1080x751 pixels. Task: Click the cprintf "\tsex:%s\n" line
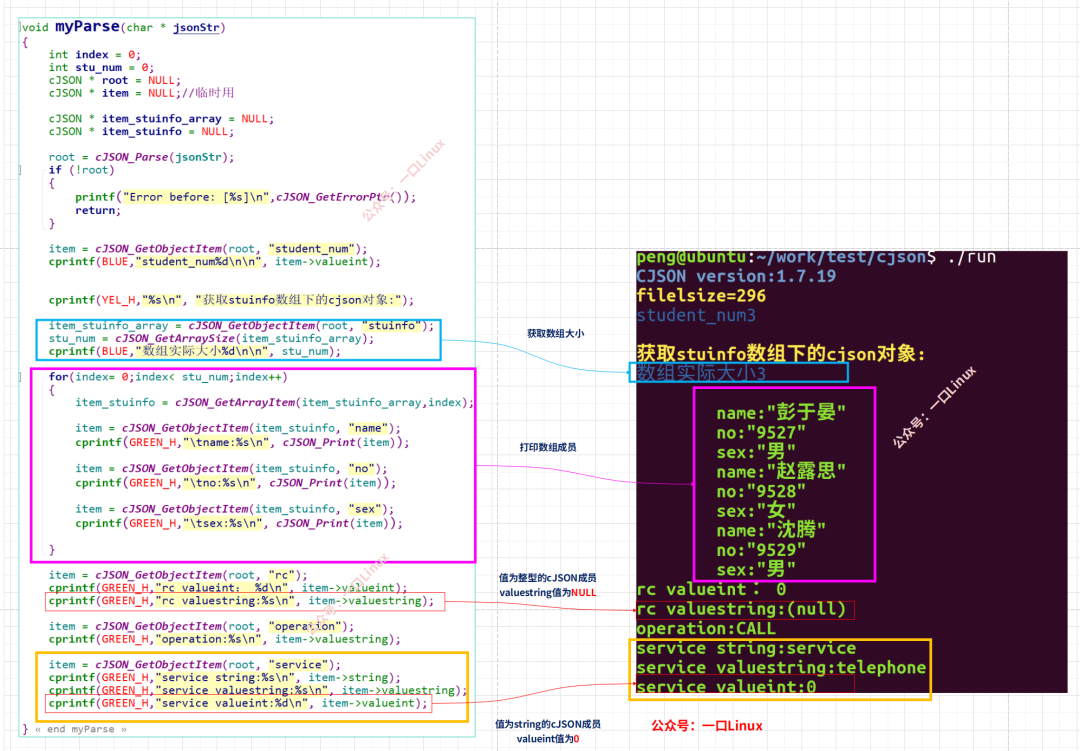click(x=239, y=524)
